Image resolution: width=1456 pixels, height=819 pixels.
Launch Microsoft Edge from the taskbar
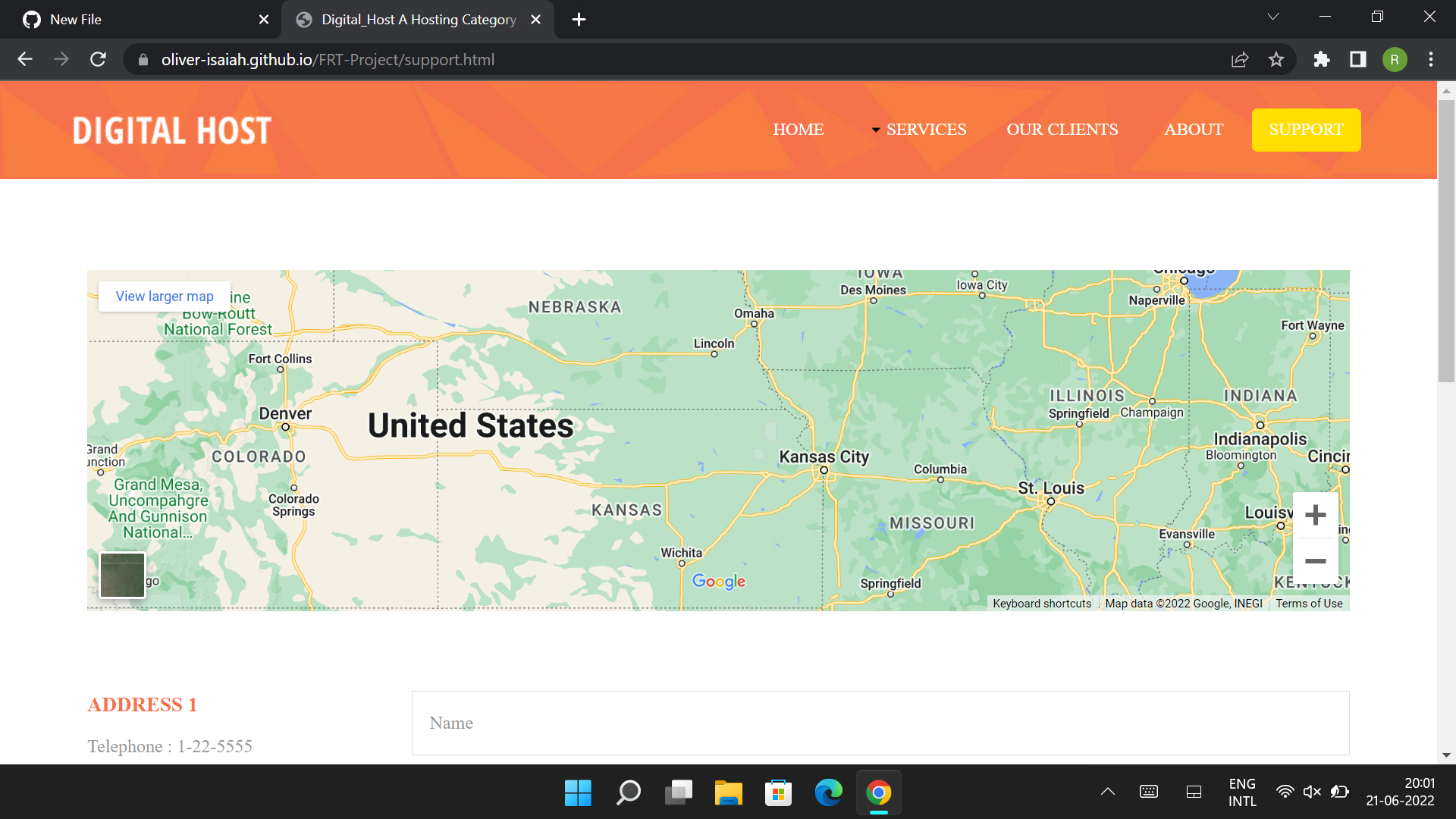828,792
